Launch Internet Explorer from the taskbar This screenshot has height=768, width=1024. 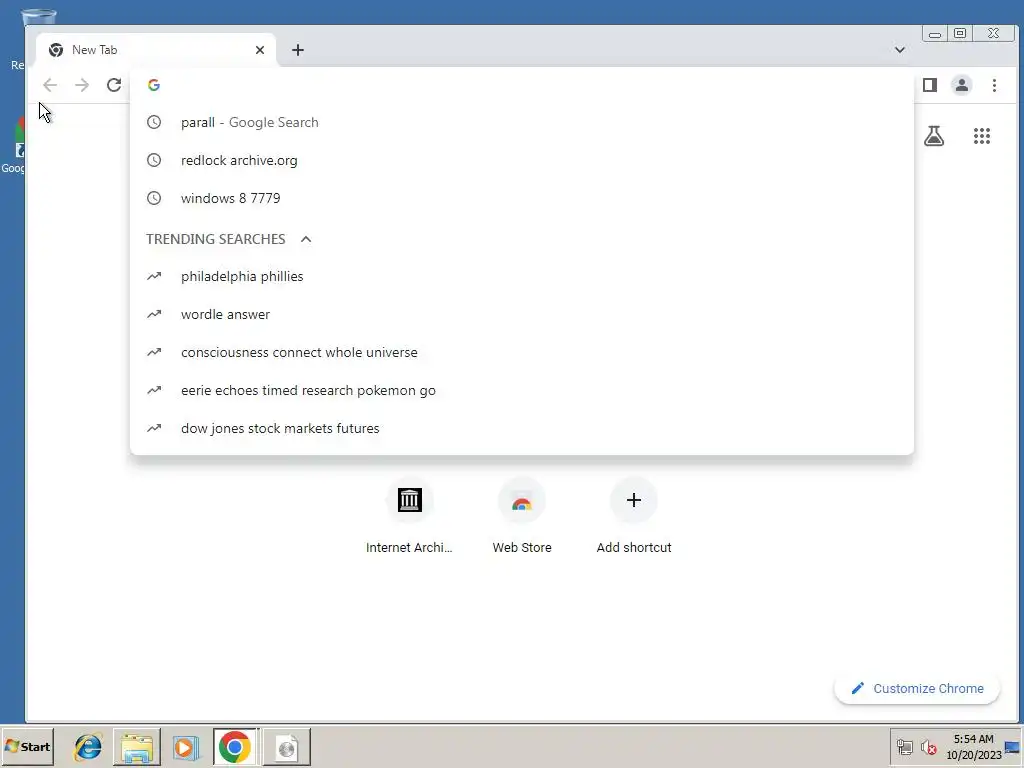click(88, 746)
